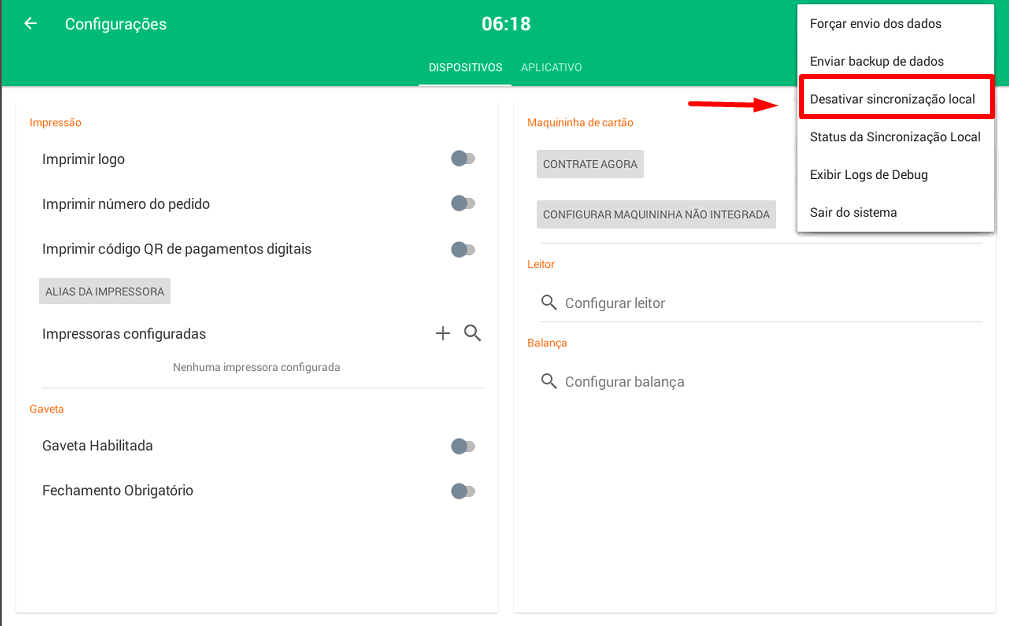Click the Gaveta section heading
The width and height of the screenshot is (1009, 626).
46,409
